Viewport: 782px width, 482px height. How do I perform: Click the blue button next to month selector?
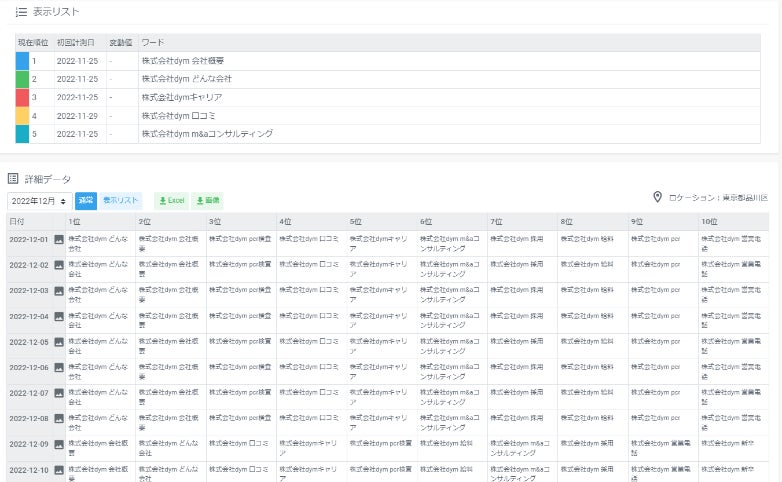[86, 201]
